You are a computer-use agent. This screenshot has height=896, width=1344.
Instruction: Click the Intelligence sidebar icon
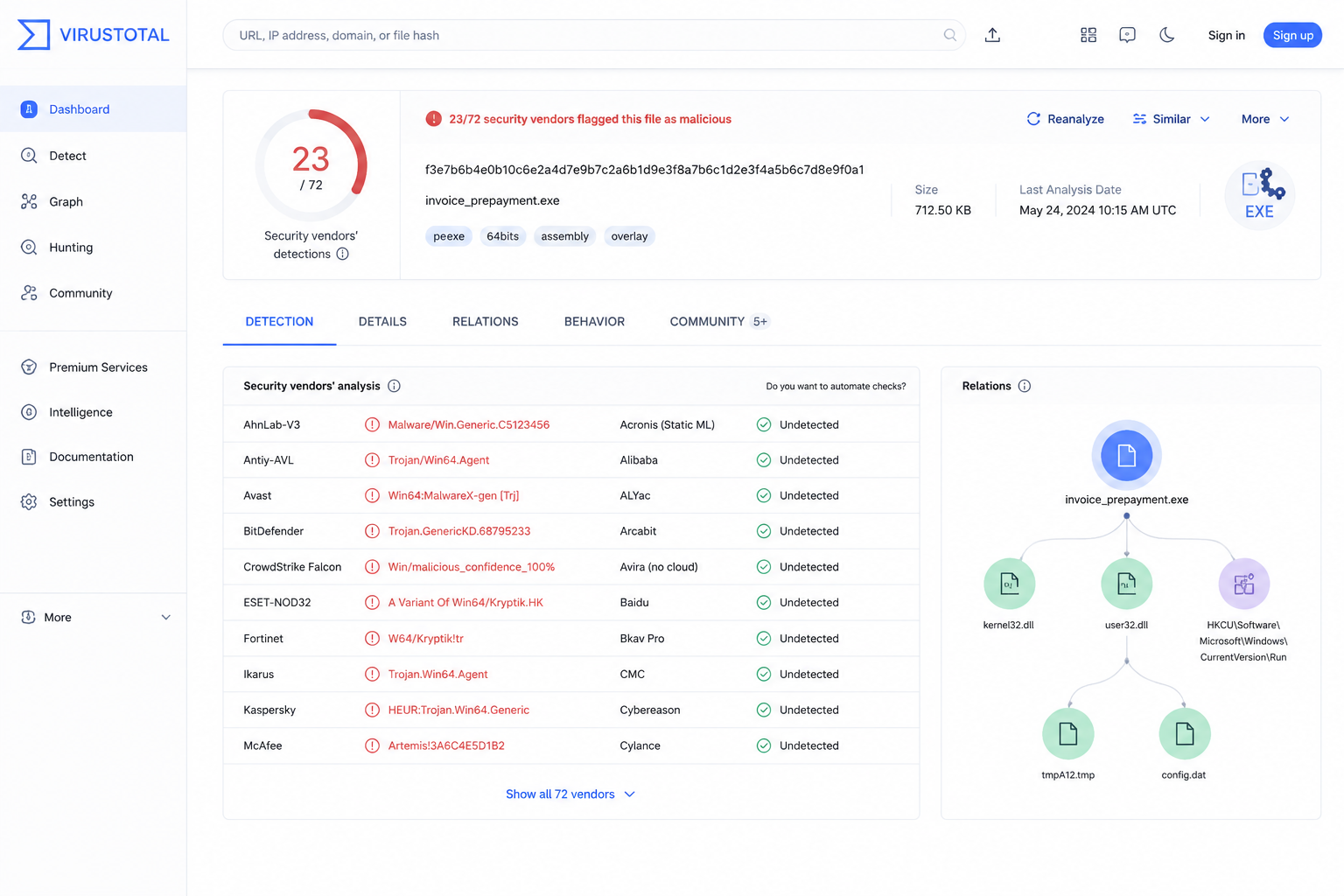tap(29, 412)
